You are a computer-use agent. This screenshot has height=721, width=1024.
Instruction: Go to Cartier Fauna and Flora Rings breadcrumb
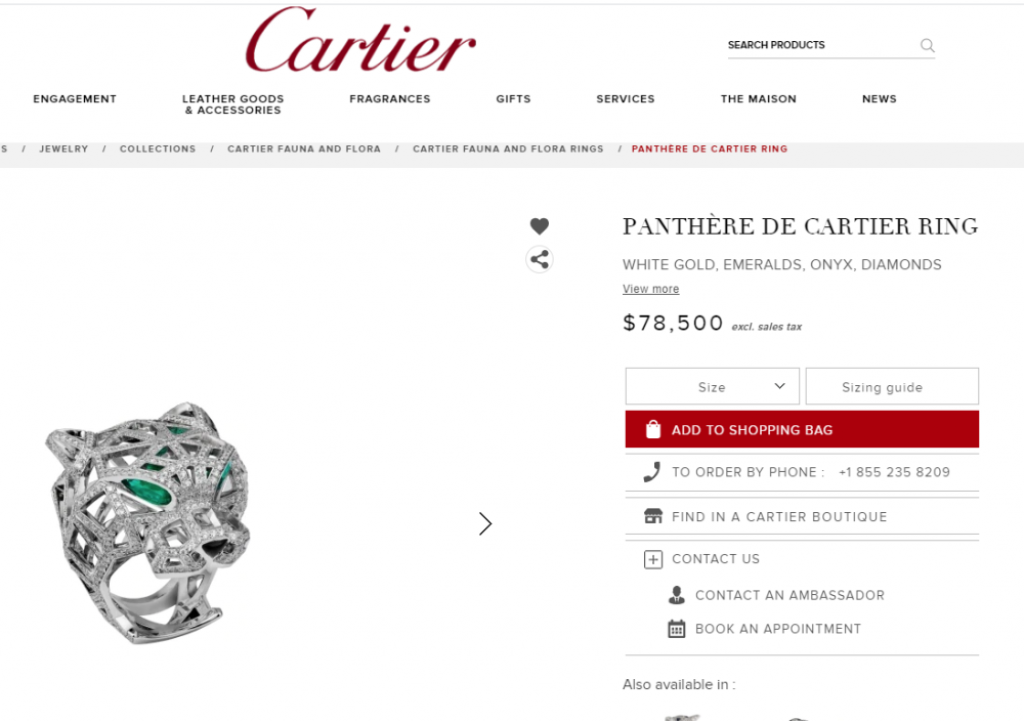(508, 149)
